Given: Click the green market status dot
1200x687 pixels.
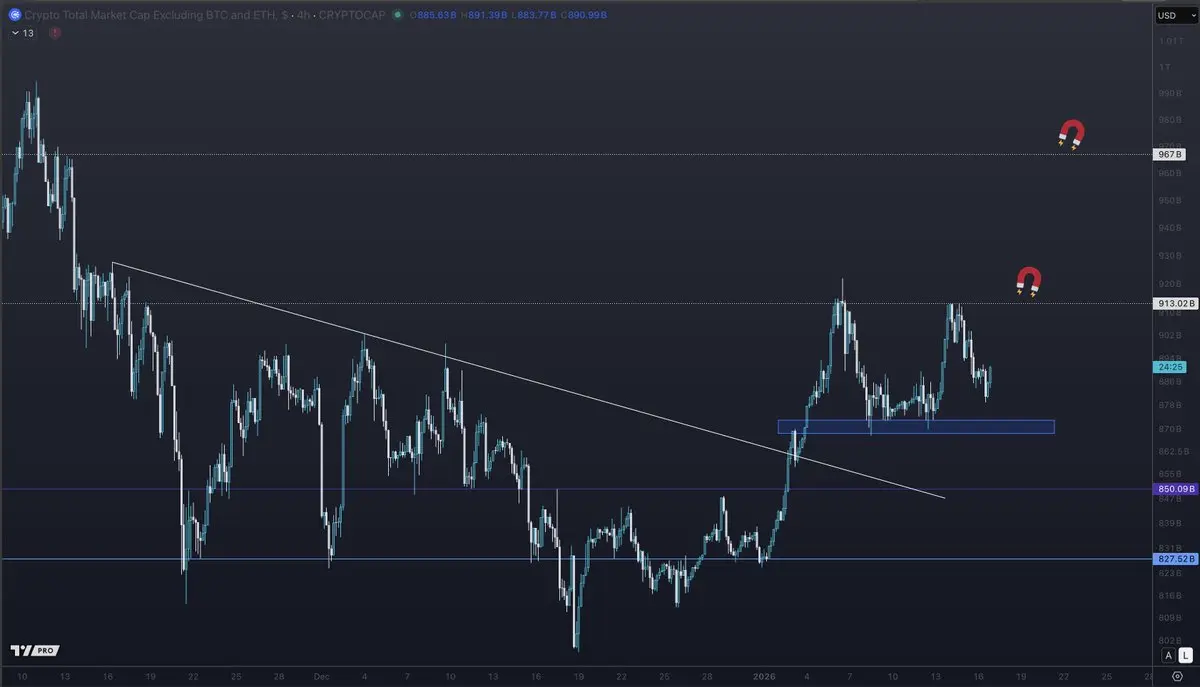Looking at the screenshot, I should click(398, 15).
